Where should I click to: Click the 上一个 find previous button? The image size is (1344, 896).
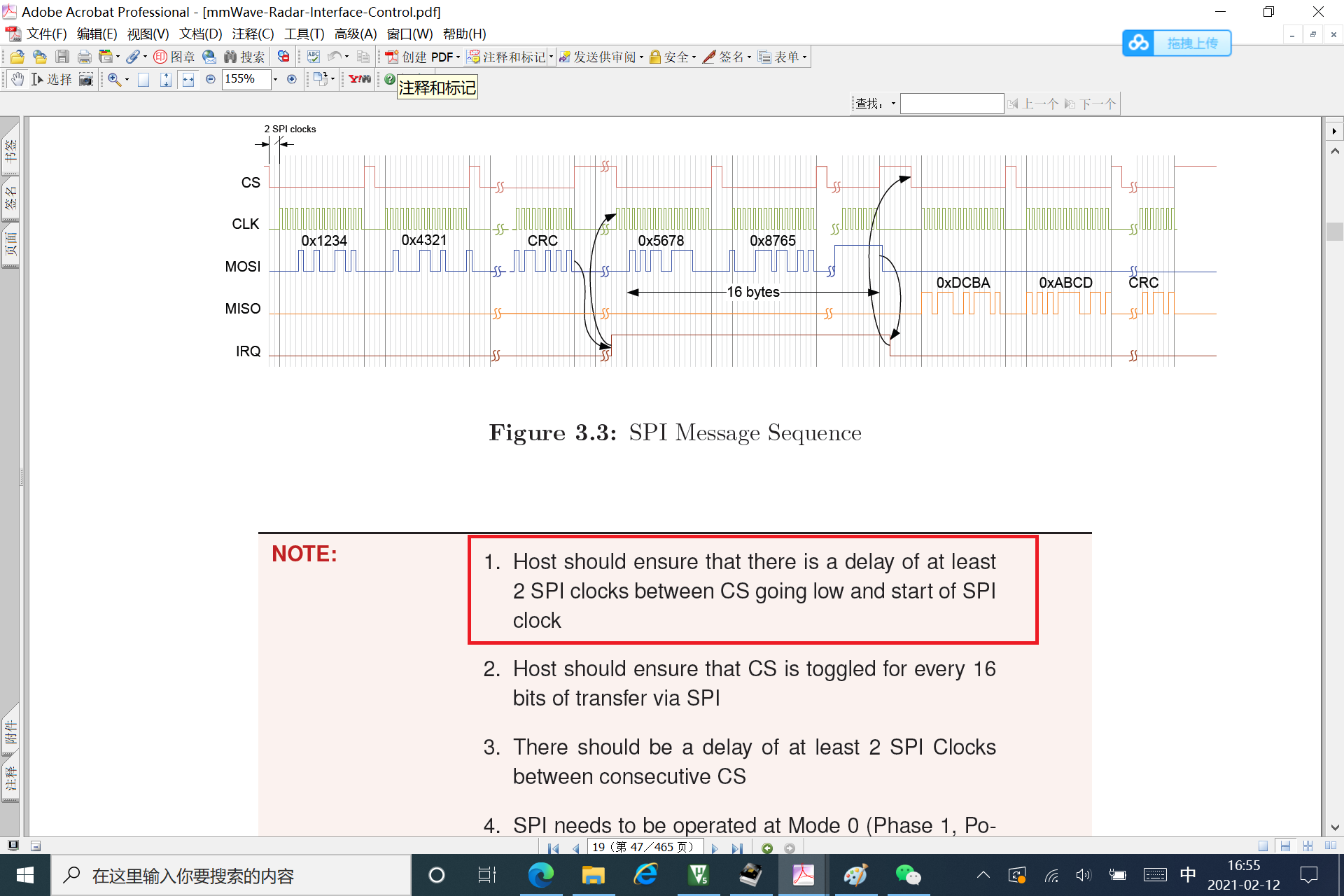1033,104
